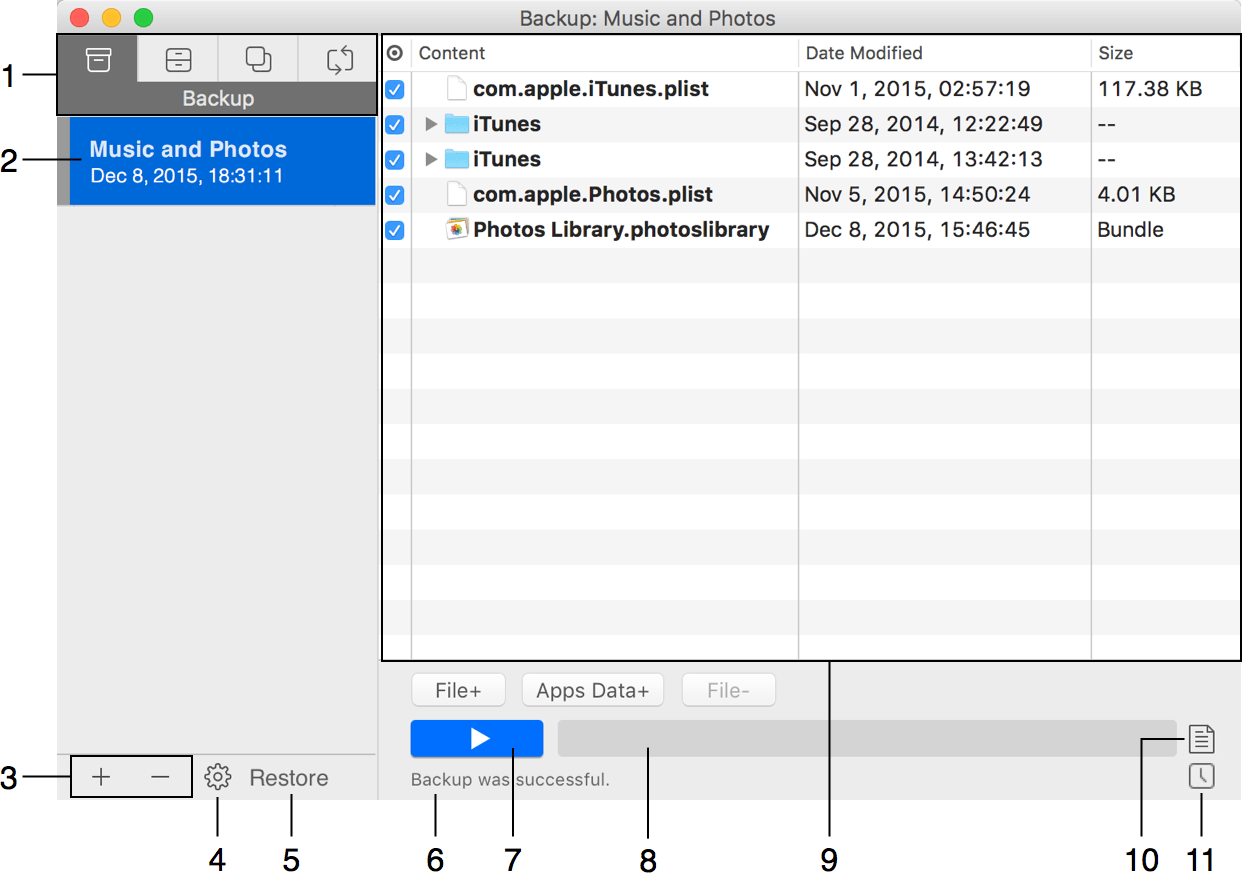Click the backup progress bar
Image resolution: width=1242 pixels, height=873 pixels.
[x=867, y=738]
